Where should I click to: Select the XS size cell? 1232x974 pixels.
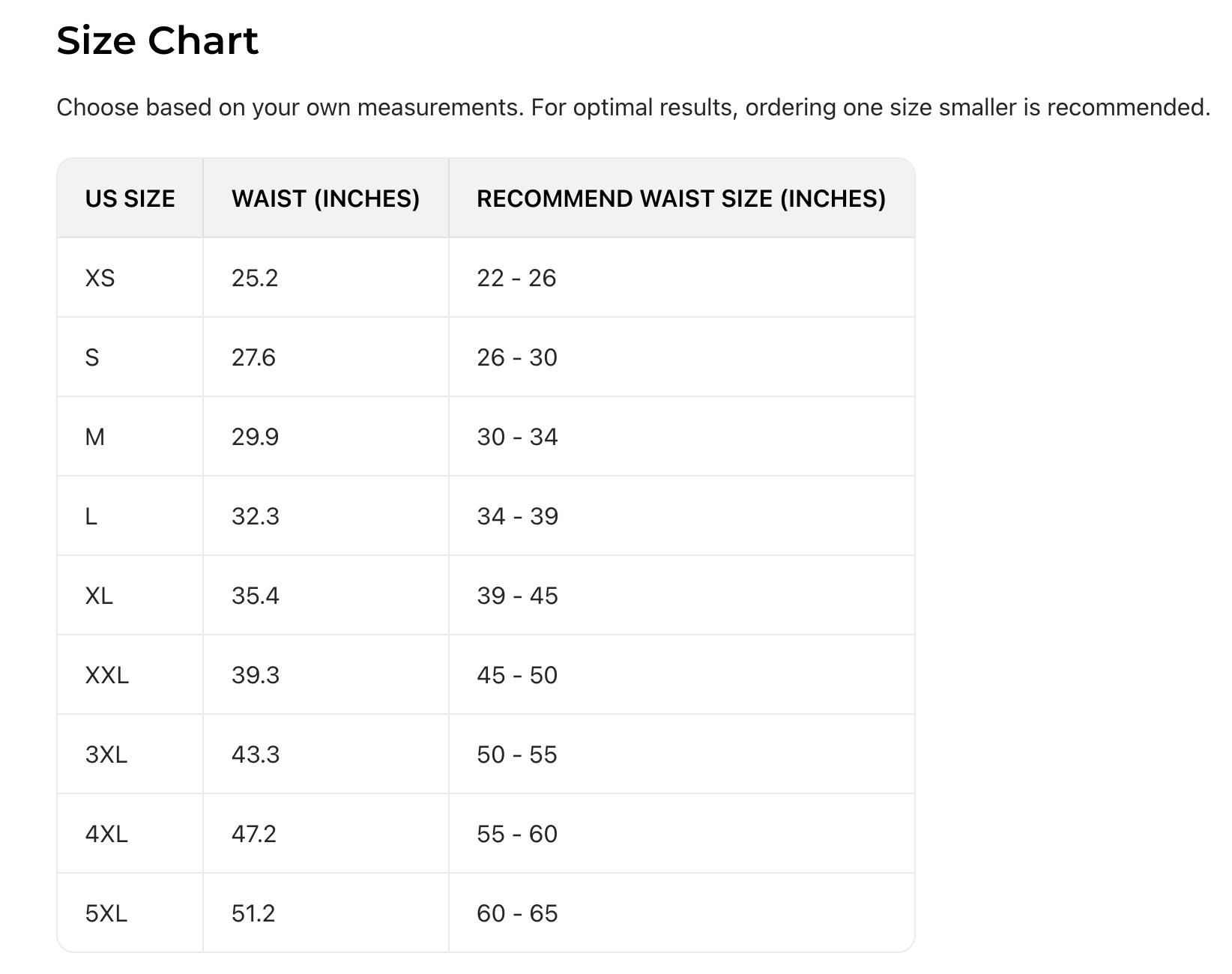[100, 278]
